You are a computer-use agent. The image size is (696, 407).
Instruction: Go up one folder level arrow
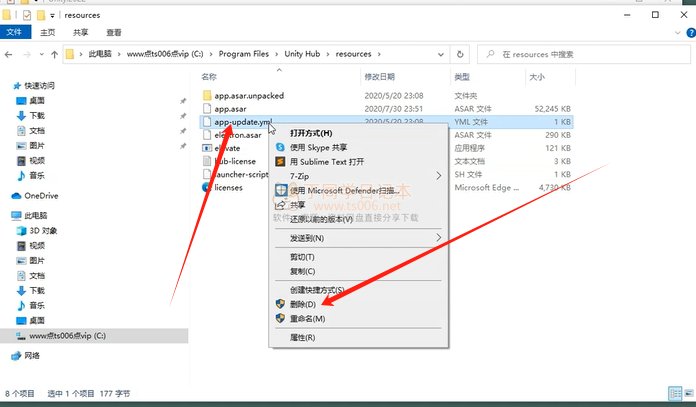point(54,54)
